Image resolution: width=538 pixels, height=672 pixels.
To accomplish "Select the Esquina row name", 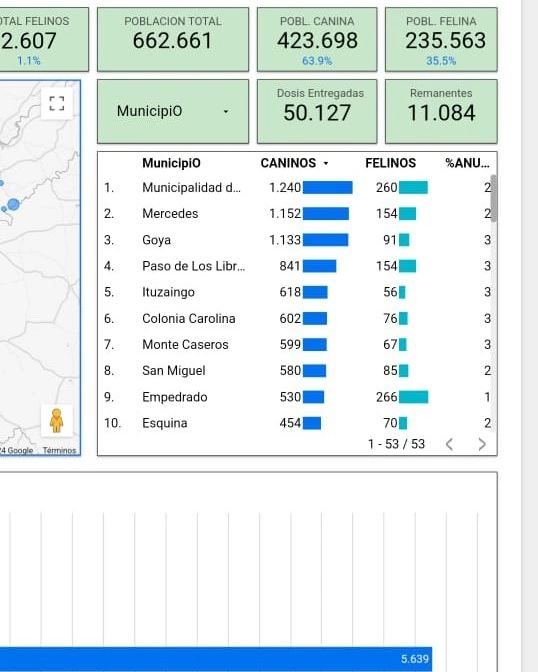I will [165, 423].
